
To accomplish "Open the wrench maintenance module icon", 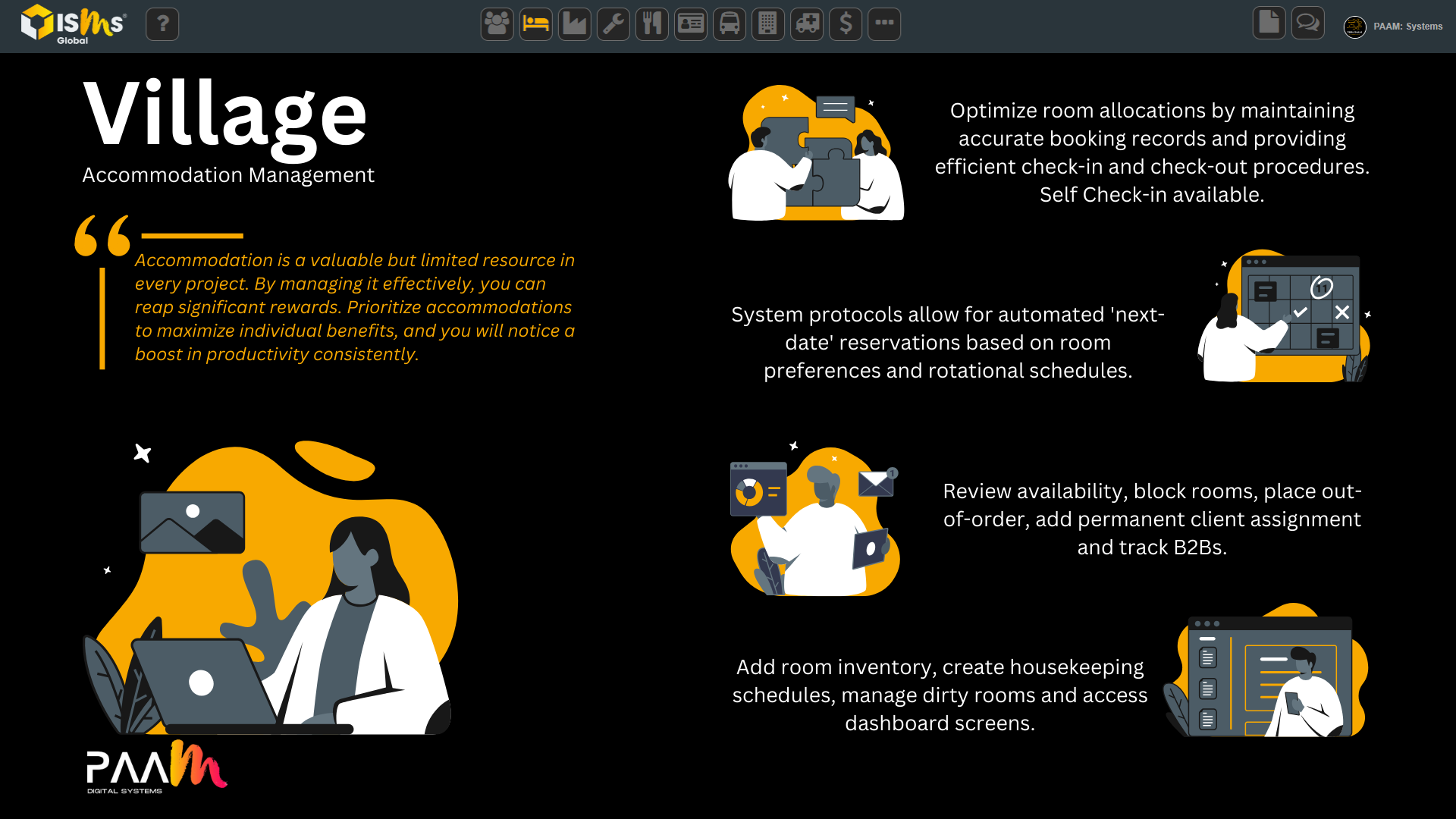I will pyautogui.click(x=613, y=24).
